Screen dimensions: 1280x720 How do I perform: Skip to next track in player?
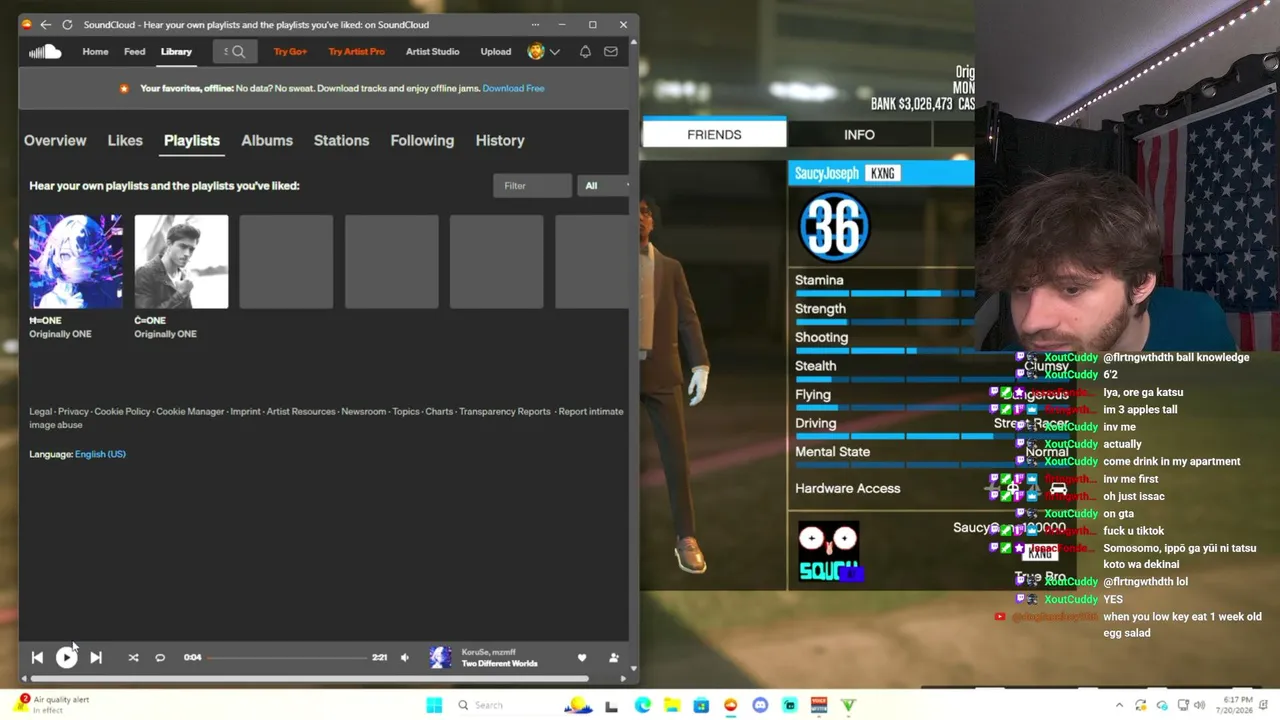pyautogui.click(x=95, y=658)
